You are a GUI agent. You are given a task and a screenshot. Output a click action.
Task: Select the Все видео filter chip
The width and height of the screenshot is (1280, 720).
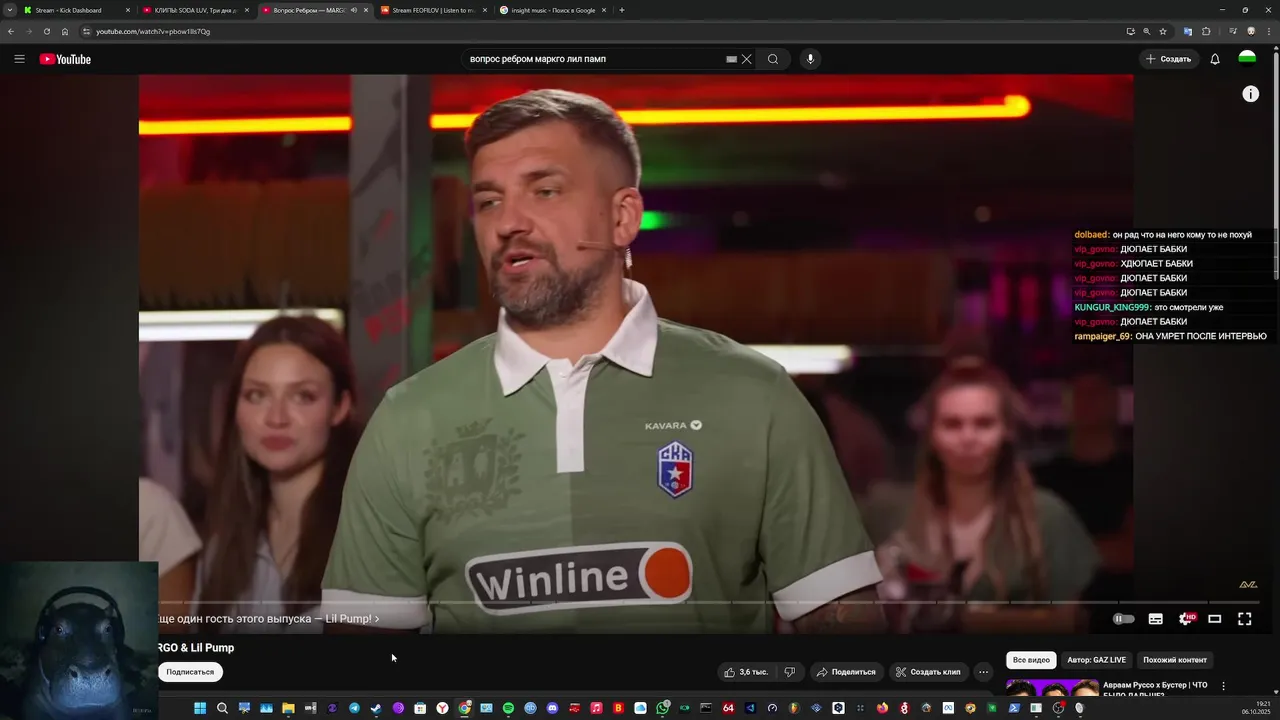click(1031, 660)
